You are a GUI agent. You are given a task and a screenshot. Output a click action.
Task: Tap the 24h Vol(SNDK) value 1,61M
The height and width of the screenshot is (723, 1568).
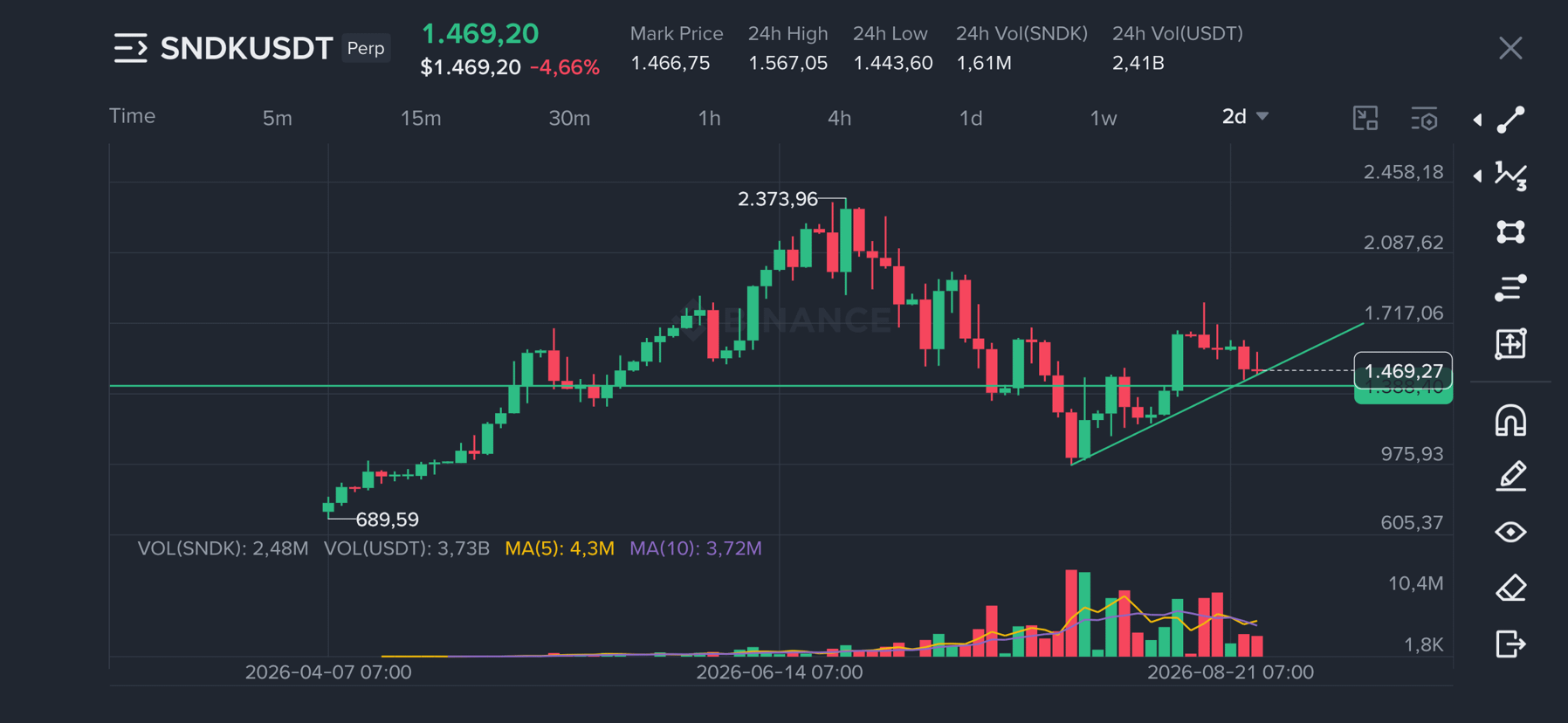coord(984,63)
